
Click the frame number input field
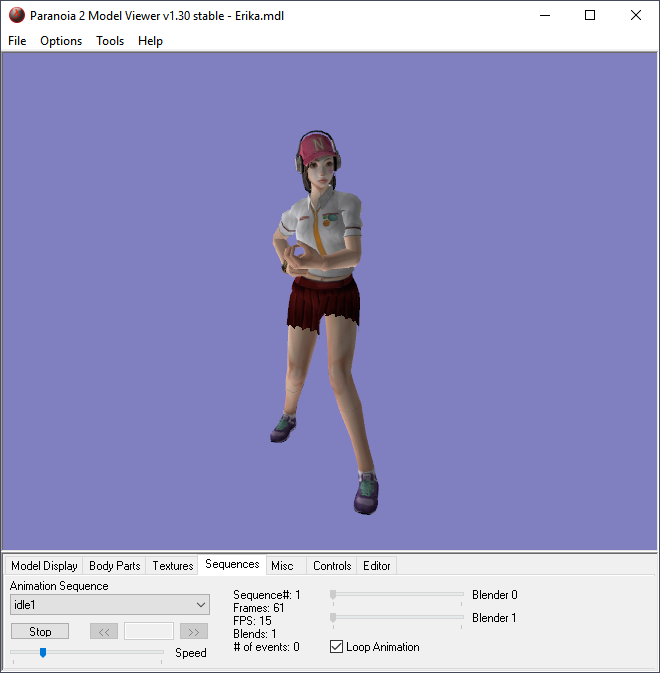tap(149, 631)
